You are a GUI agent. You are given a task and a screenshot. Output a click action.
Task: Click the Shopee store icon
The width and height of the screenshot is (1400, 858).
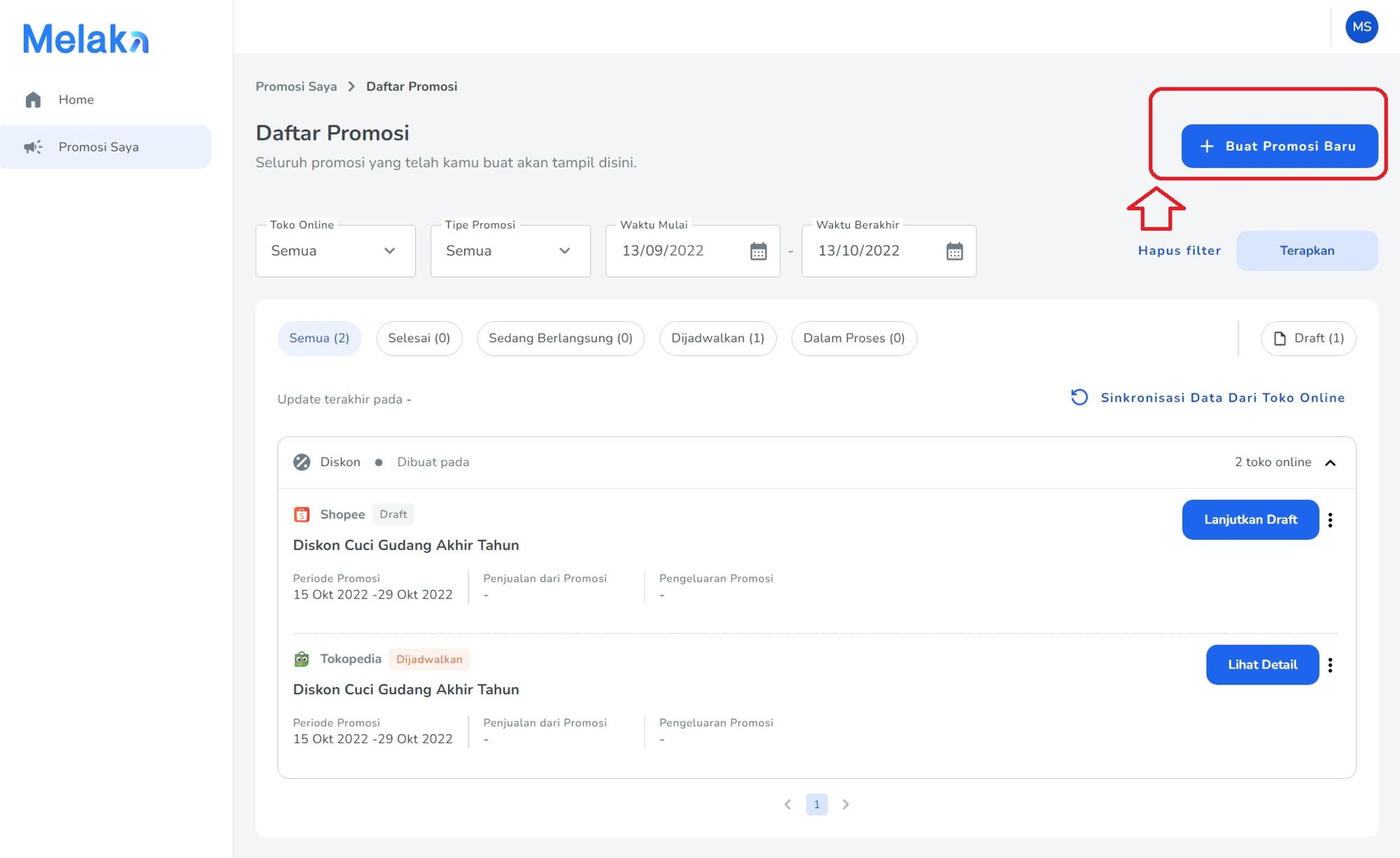(x=302, y=514)
